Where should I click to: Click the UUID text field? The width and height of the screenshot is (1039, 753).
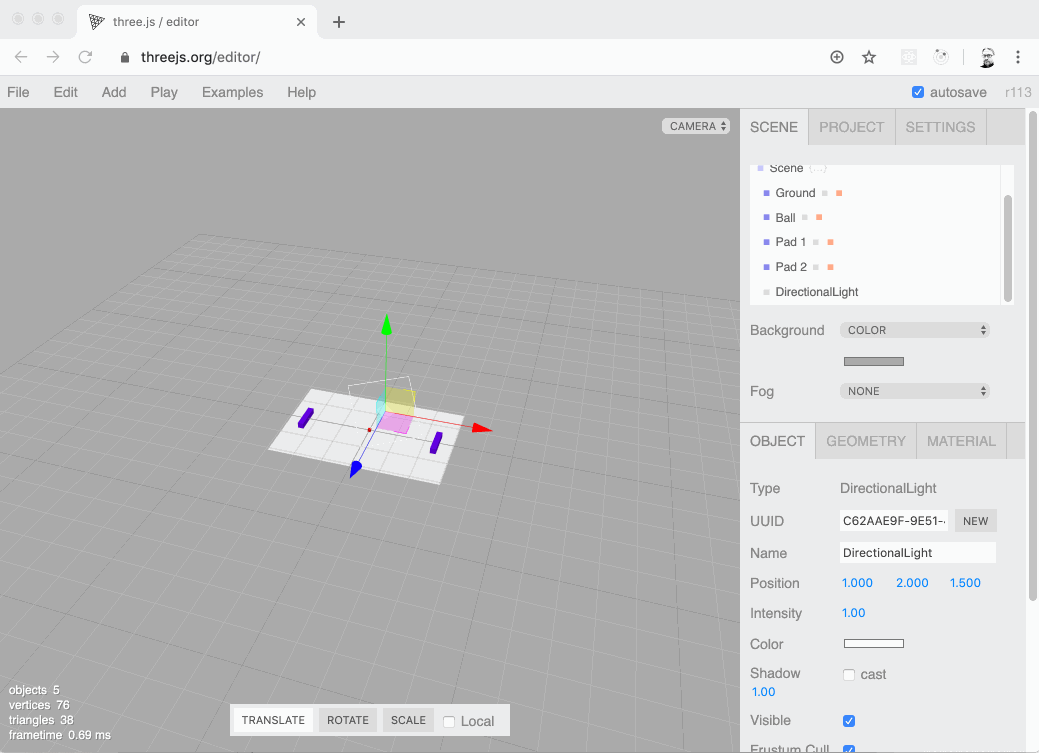point(894,521)
